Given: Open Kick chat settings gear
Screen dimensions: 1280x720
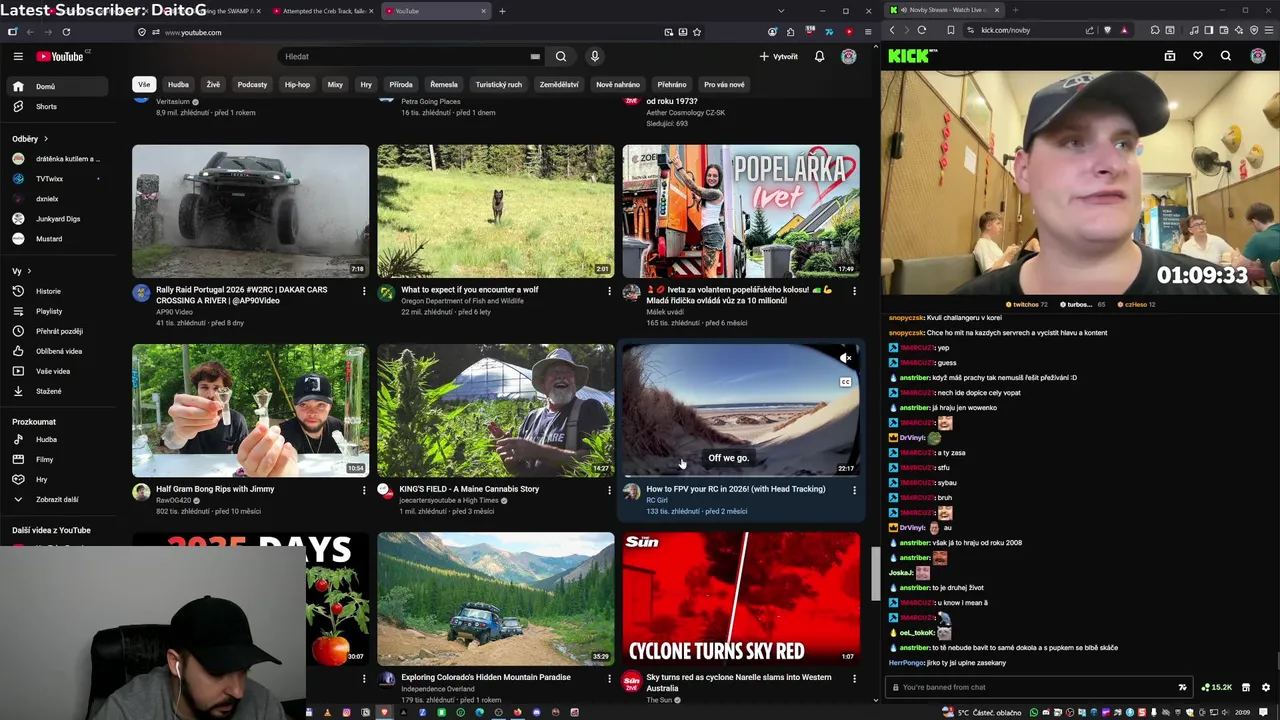Looking at the screenshot, I should click(1265, 687).
